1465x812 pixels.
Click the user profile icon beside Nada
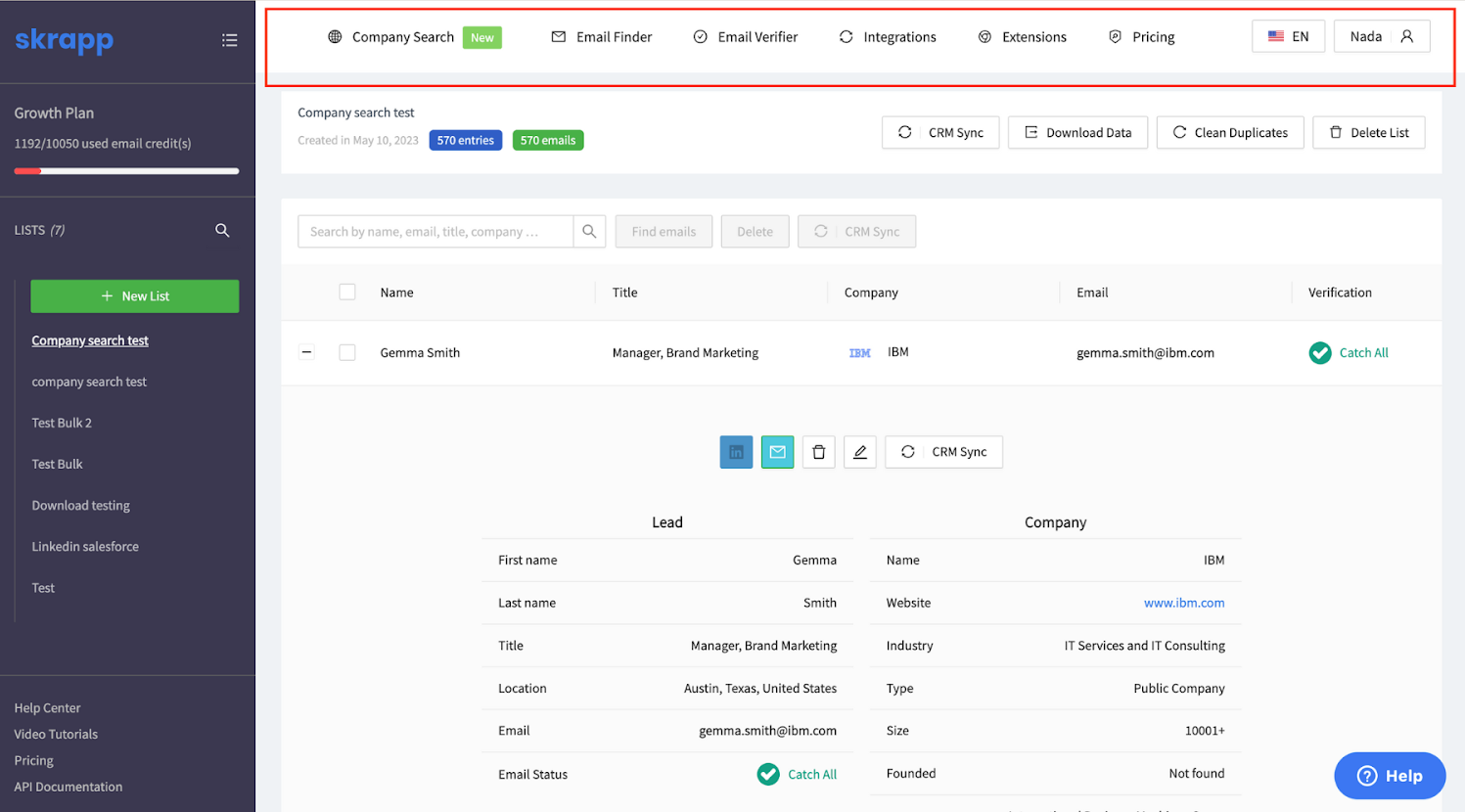pyautogui.click(x=1406, y=36)
